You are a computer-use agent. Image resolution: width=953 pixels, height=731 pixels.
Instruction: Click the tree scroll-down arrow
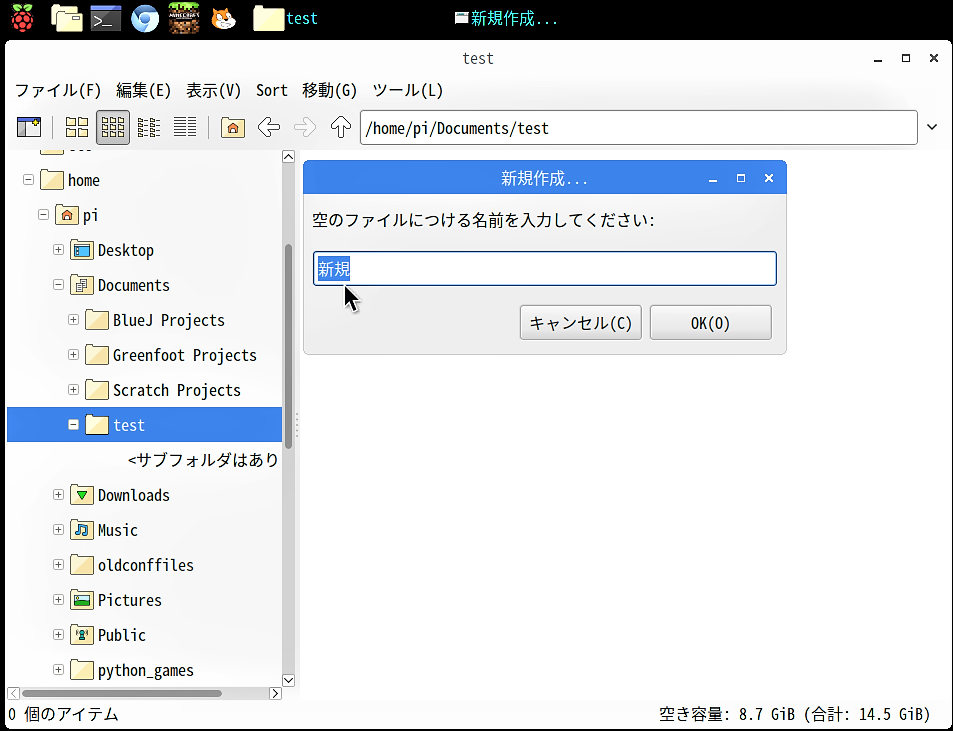(289, 680)
